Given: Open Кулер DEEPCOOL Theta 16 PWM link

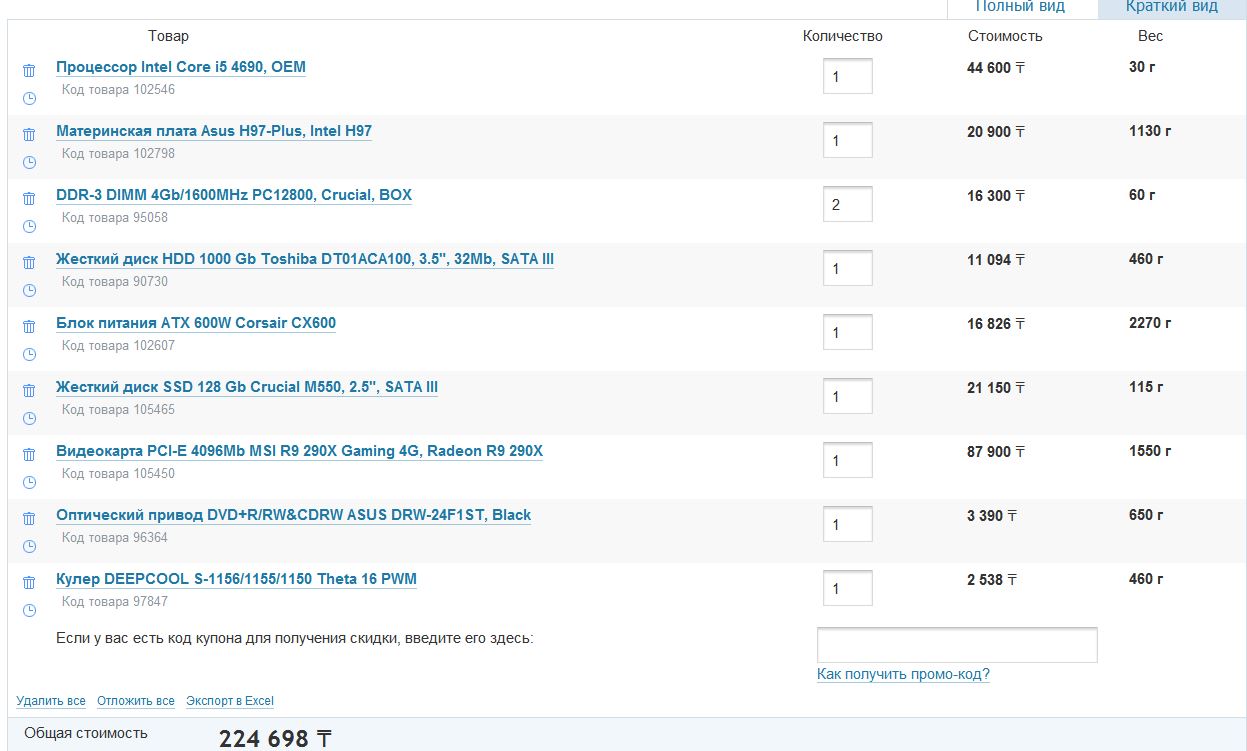Looking at the screenshot, I should [x=236, y=579].
